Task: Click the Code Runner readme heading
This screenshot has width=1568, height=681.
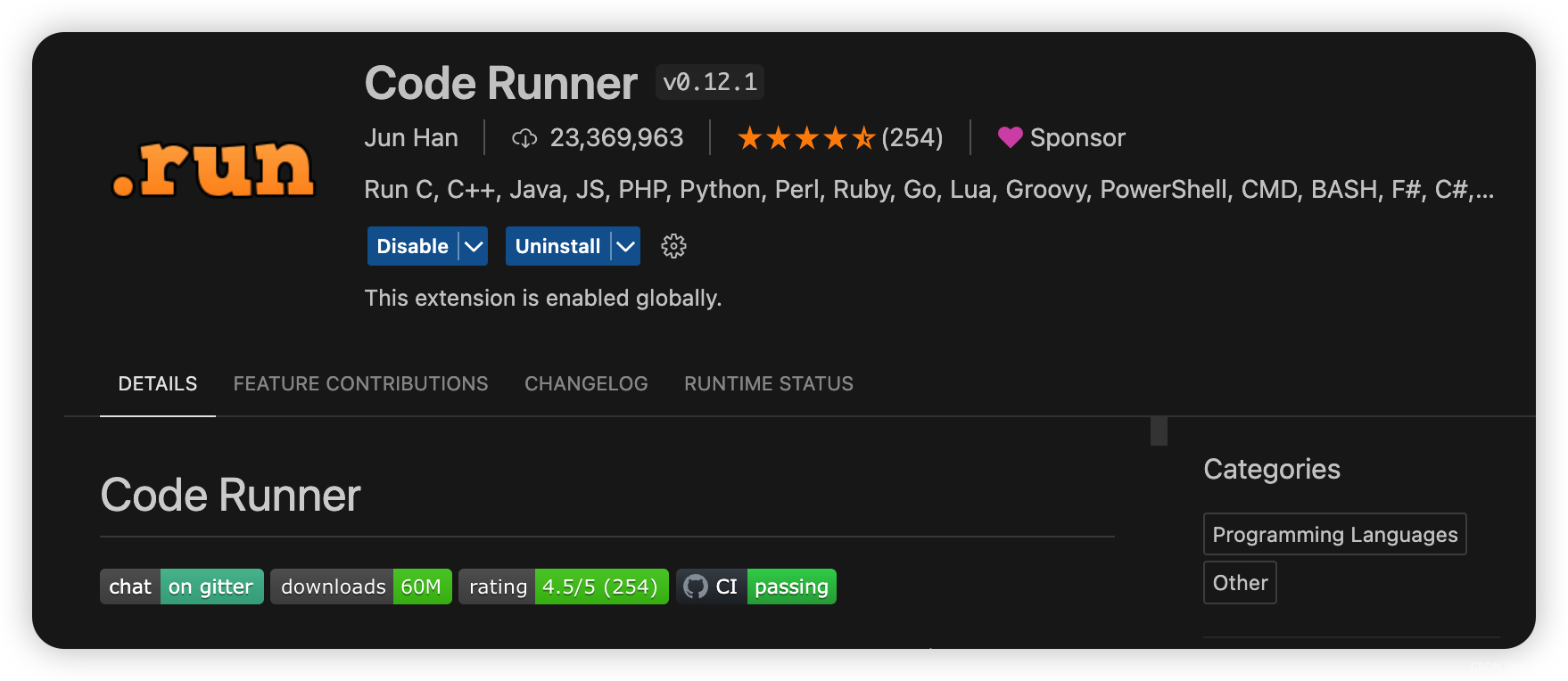Action: [x=230, y=496]
